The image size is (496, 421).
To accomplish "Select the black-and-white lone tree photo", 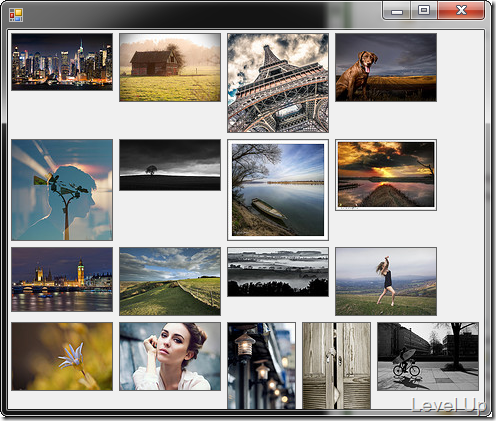I will (170, 165).
